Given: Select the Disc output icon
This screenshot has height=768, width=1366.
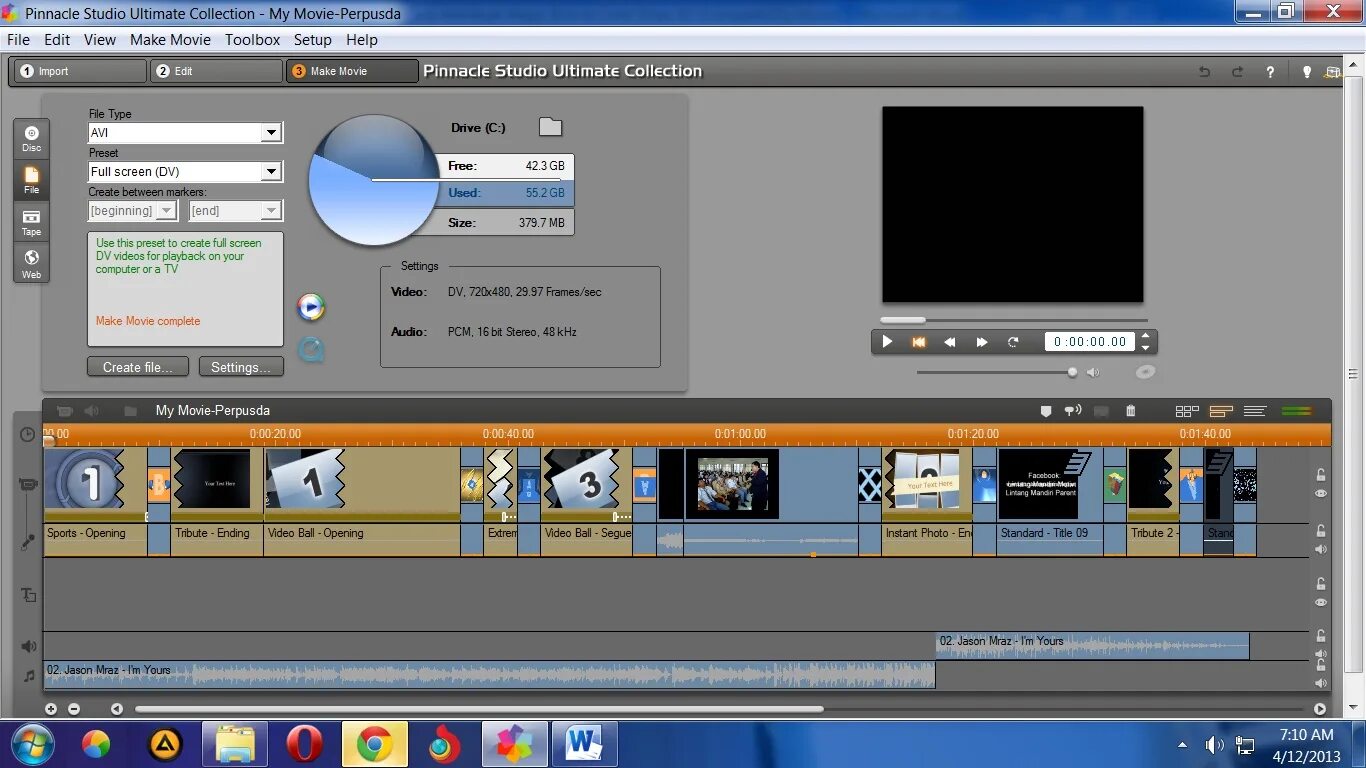Looking at the screenshot, I should pyautogui.click(x=32, y=139).
